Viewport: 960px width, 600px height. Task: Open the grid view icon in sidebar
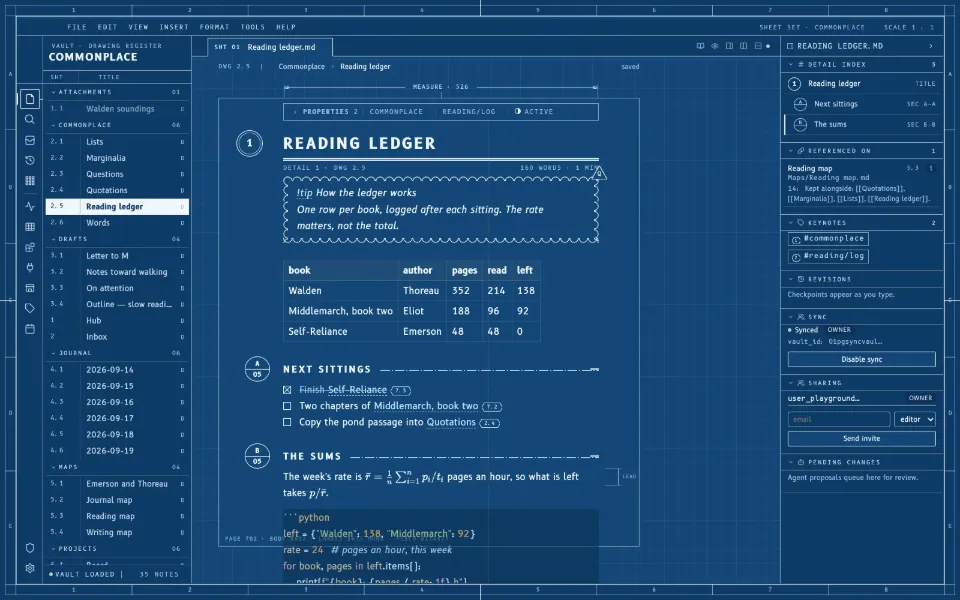(29, 181)
